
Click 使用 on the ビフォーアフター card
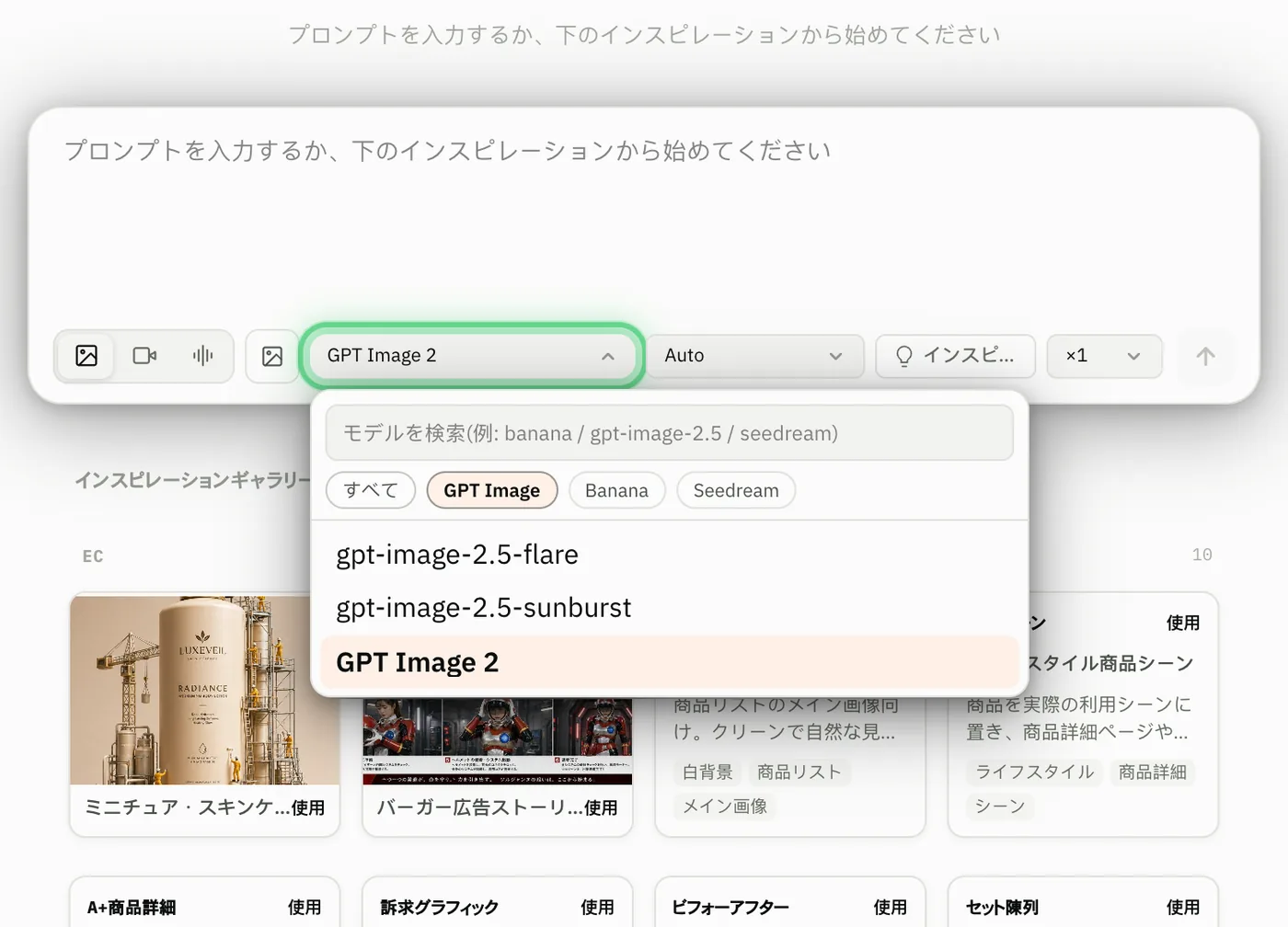point(890,908)
